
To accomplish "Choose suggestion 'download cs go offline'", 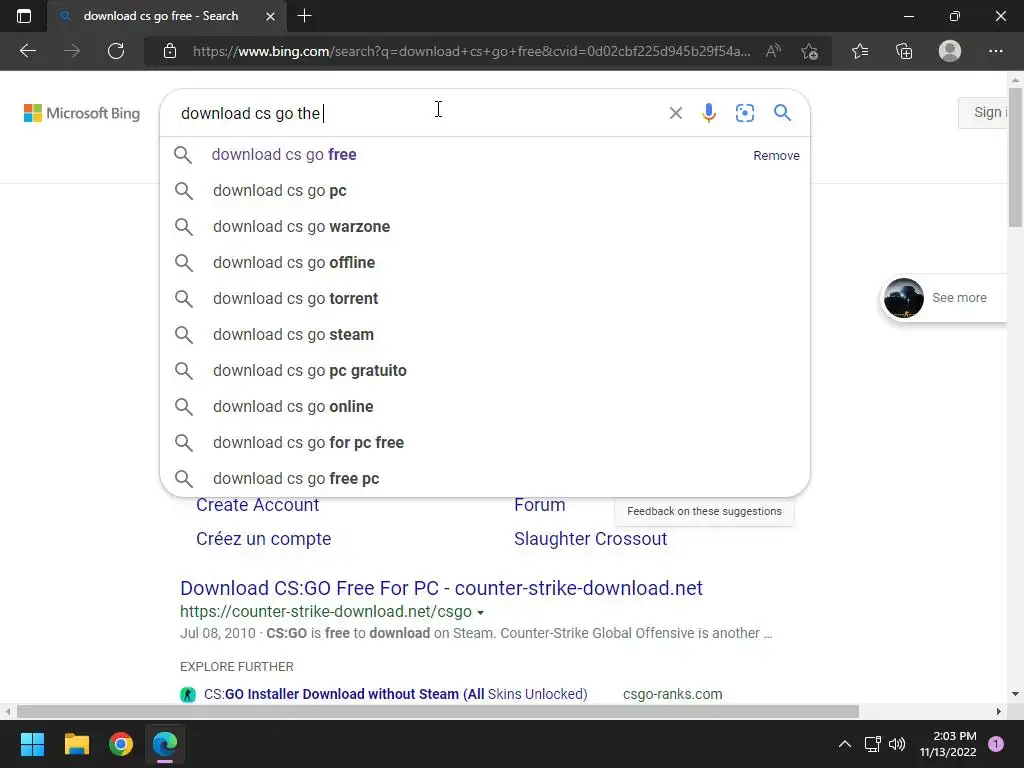I will pyautogui.click(x=485, y=263).
